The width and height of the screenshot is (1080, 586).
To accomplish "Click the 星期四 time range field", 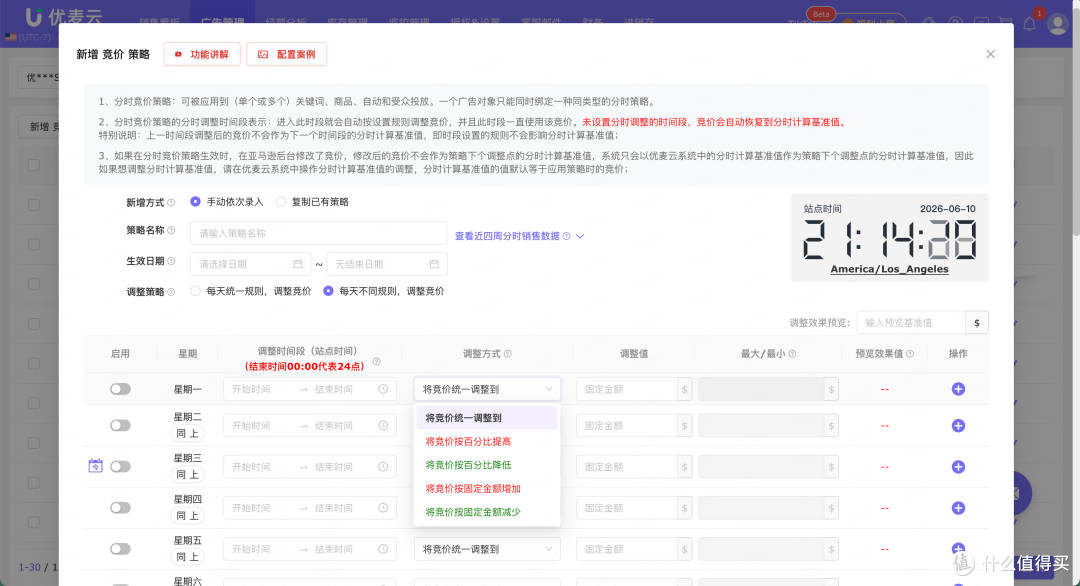I will [310, 508].
